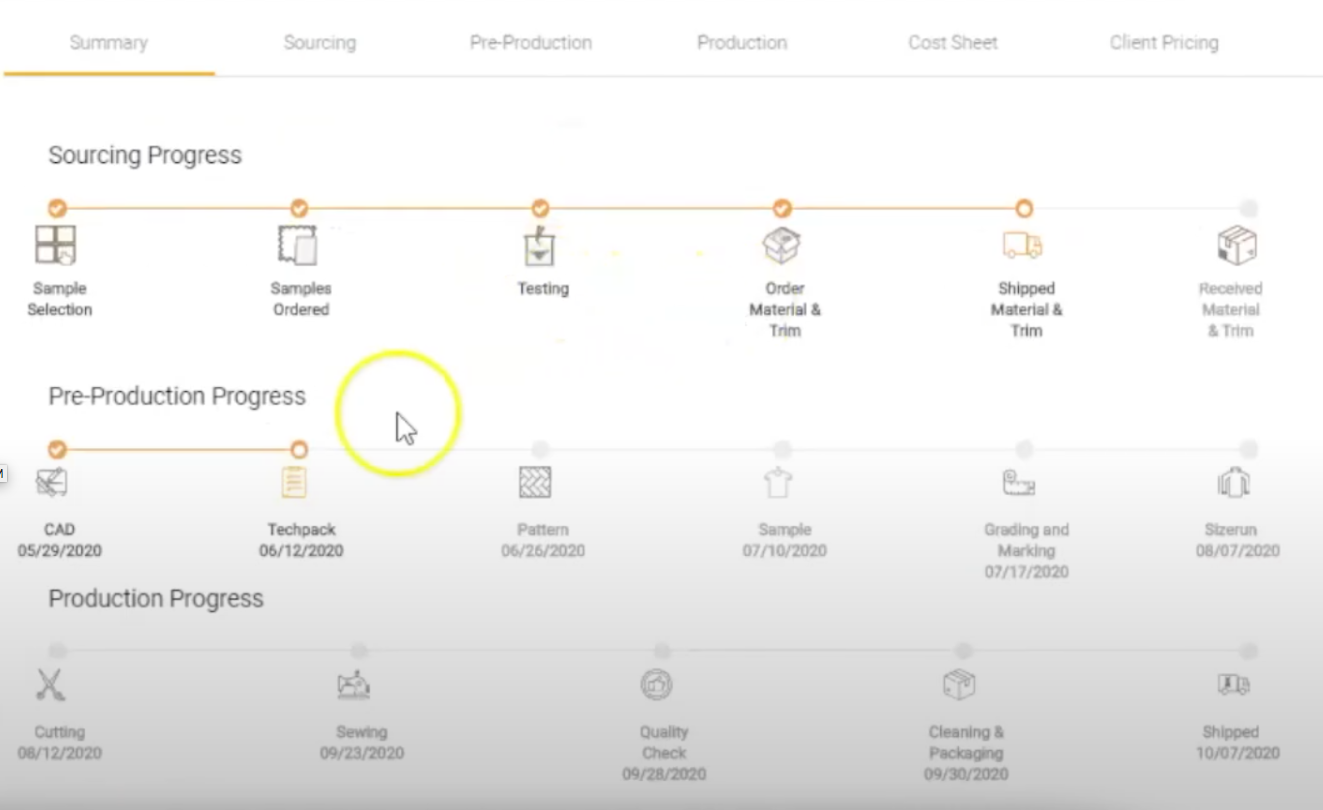Click the Cutting scissors icon

50,685
